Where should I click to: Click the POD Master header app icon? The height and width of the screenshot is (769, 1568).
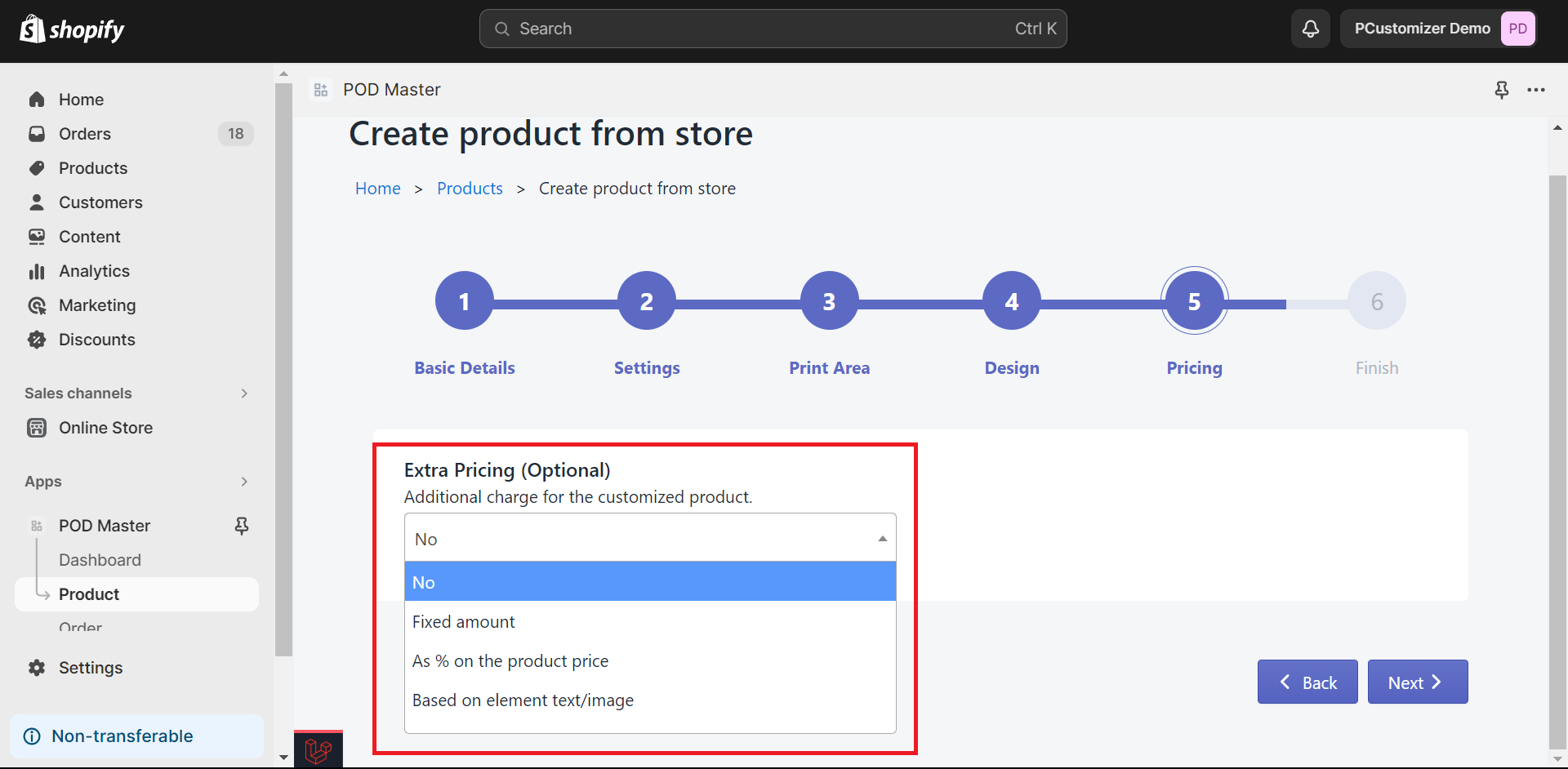[321, 90]
